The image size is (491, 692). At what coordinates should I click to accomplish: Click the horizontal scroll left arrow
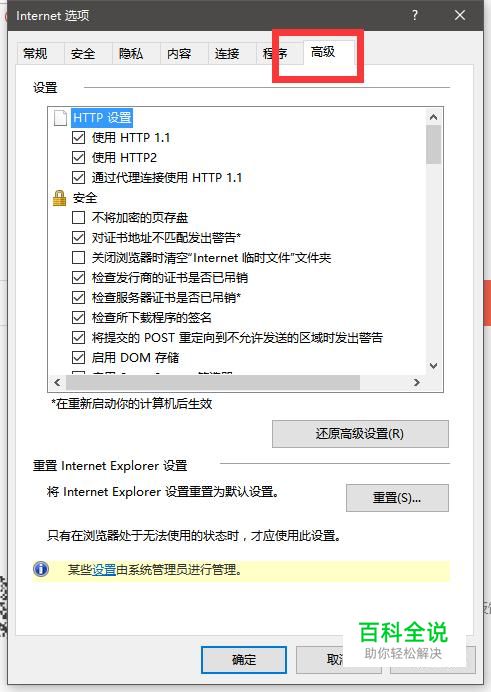pos(57,382)
